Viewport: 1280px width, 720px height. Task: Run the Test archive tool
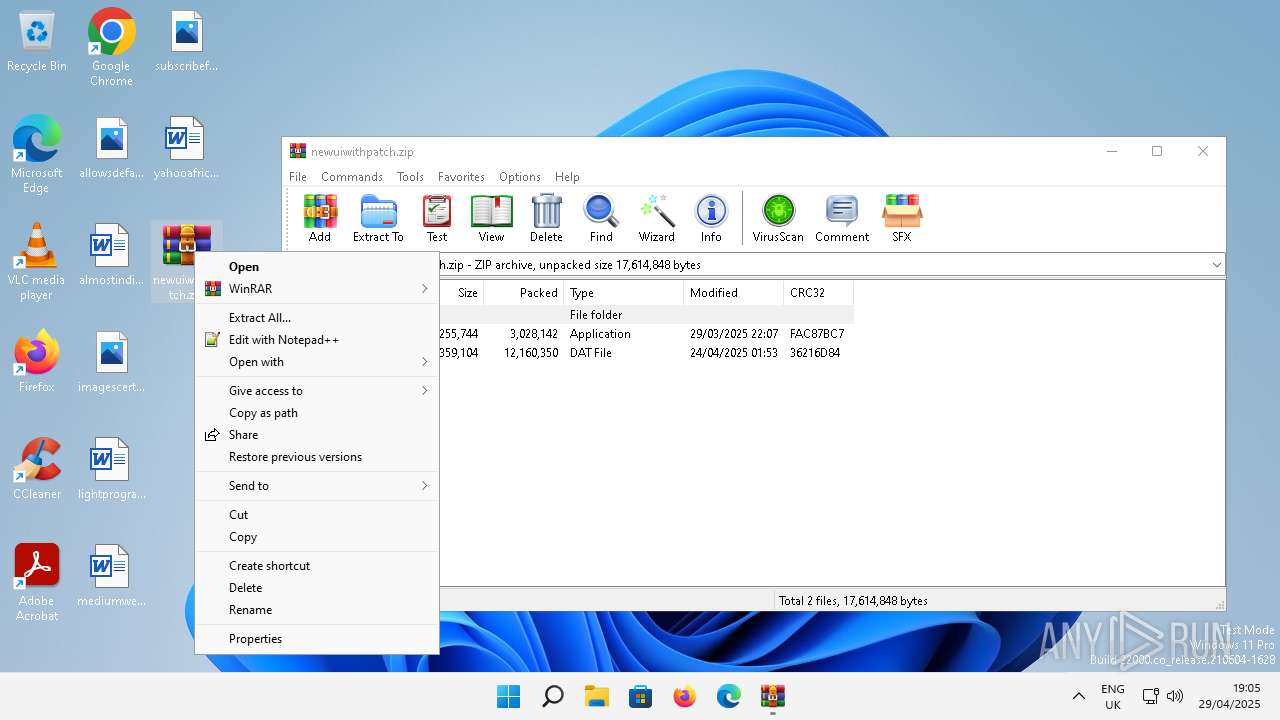coord(437,218)
